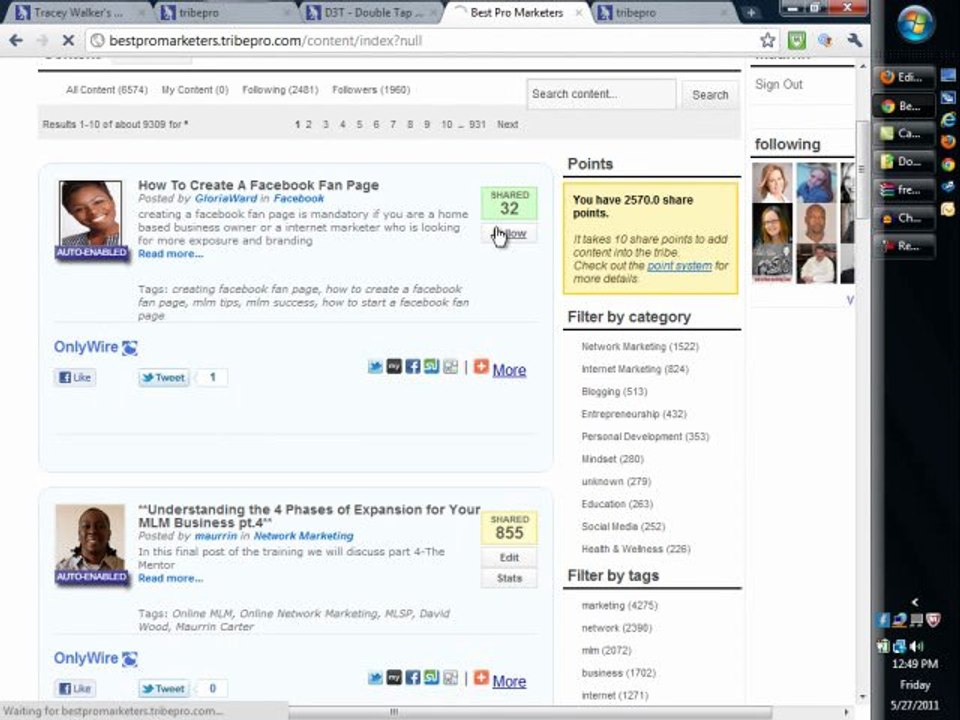Filter by Network Marketing (1522) category

(640, 347)
